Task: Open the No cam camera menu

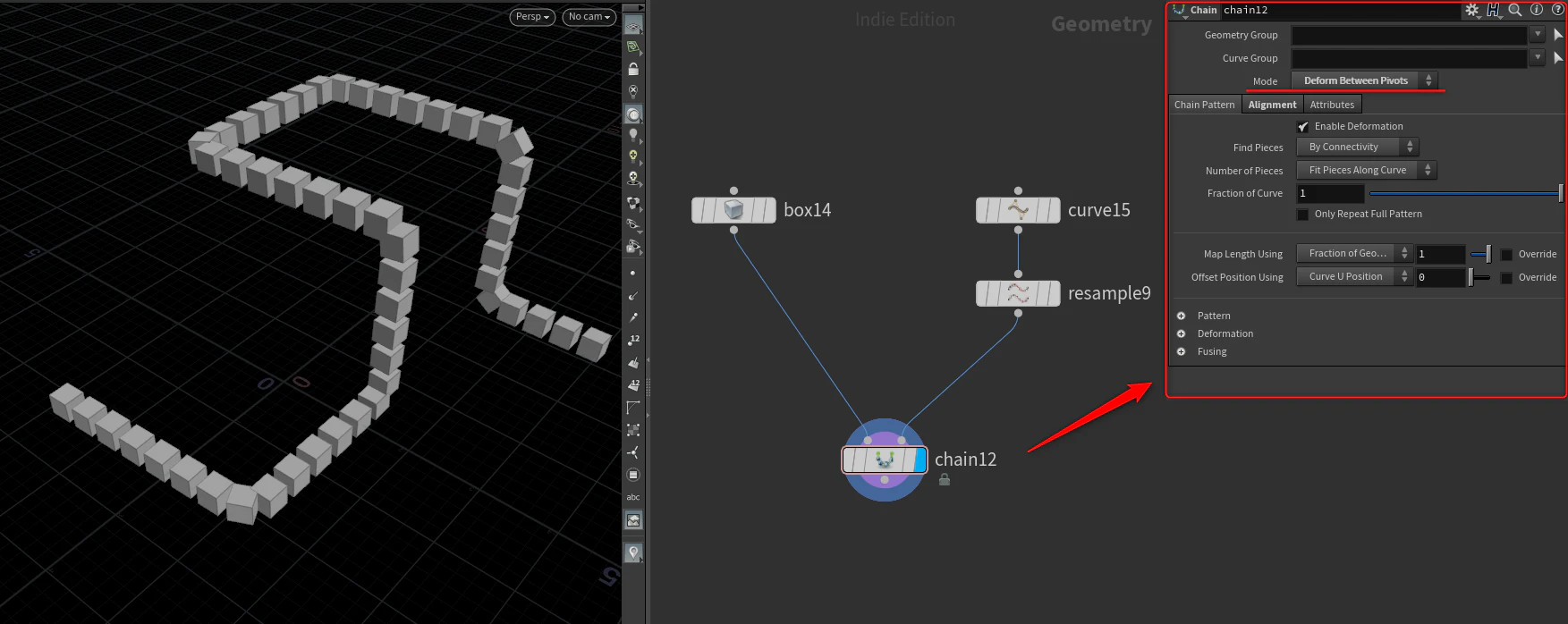Action: click(x=589, y=17)
